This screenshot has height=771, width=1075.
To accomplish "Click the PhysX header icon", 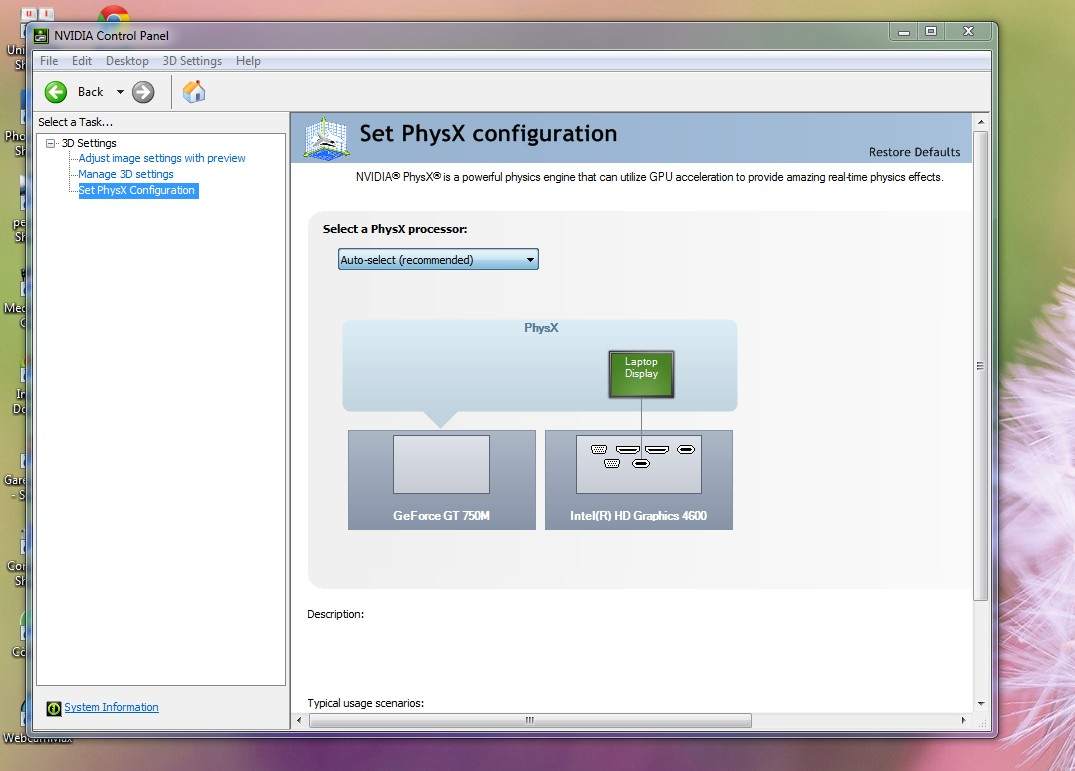I will (326, 138).
